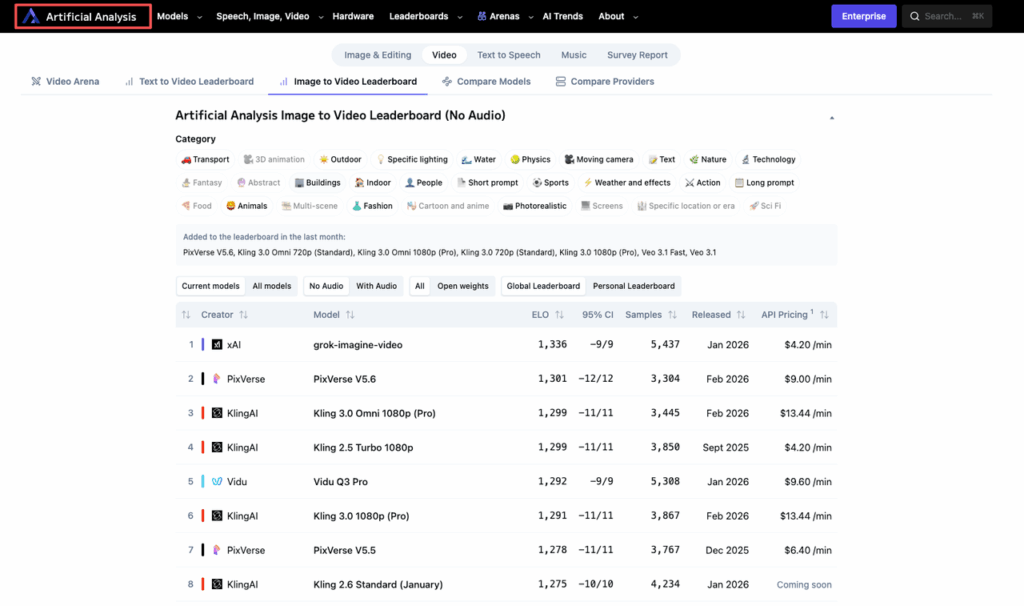1024x606 pixels.
Task: Sort table by ELO column arrows
Action: (560, 315)
